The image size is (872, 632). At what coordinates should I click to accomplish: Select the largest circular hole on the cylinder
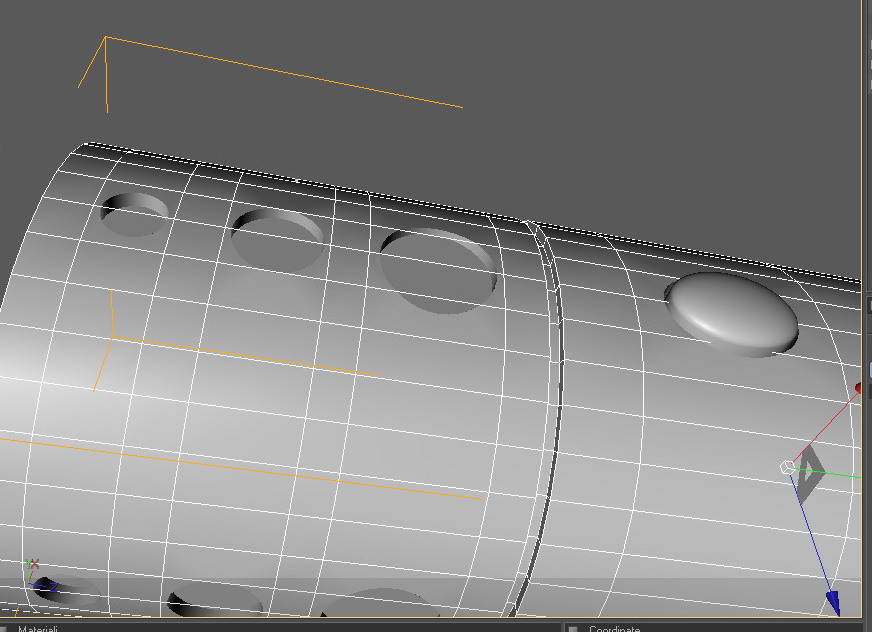438,270
